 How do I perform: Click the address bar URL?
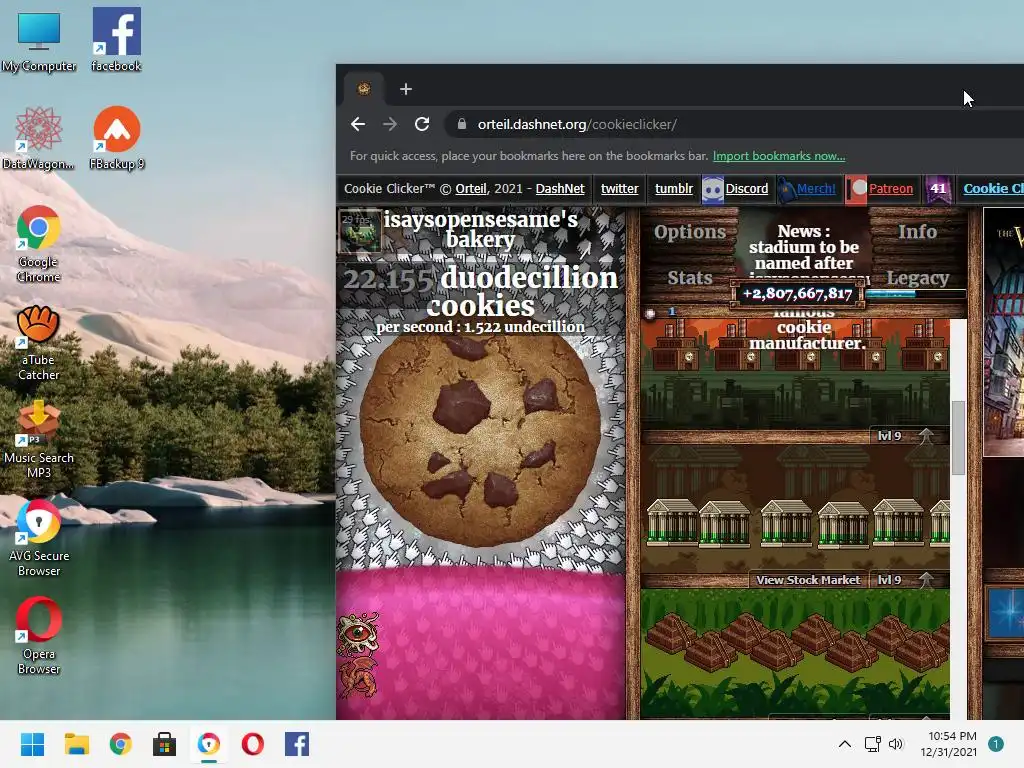577,124
